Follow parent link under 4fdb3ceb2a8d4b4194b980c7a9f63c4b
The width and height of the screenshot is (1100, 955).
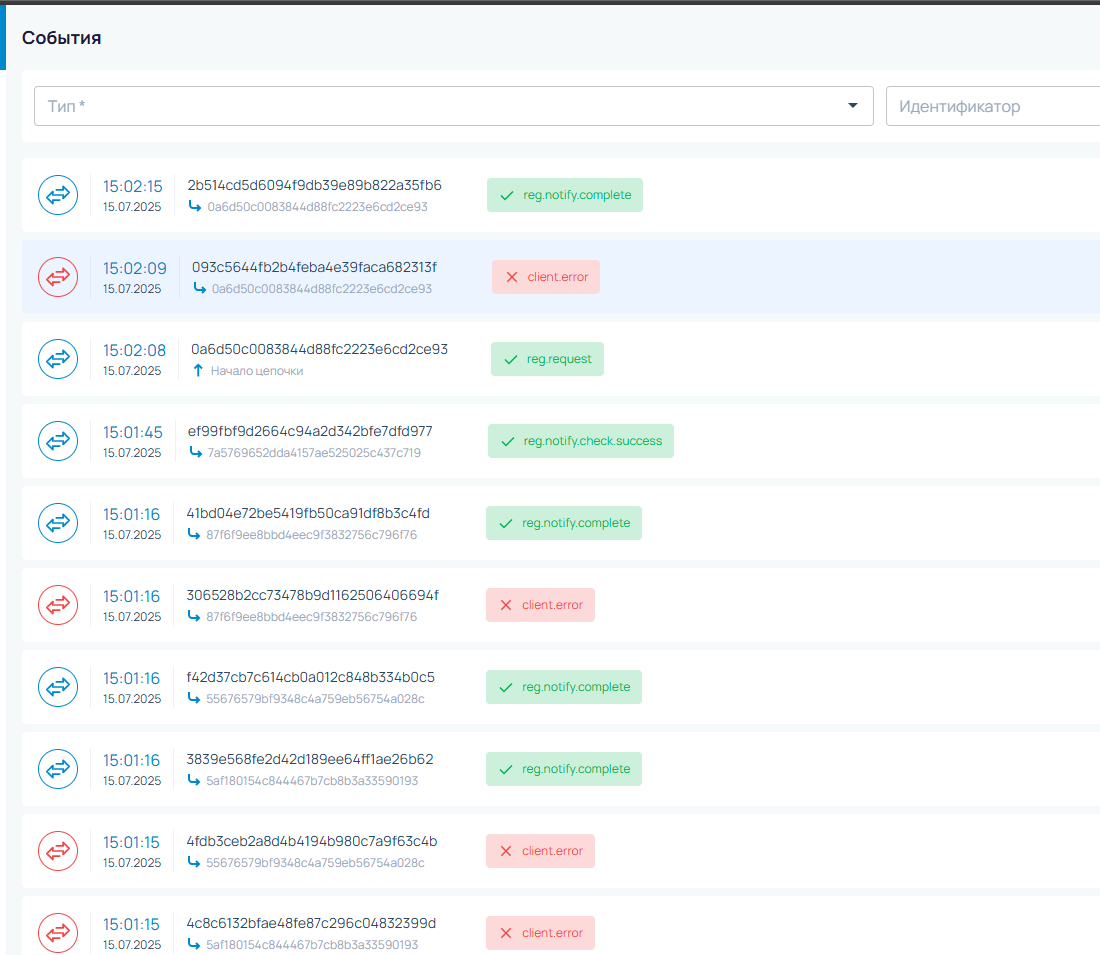[315, 863]
